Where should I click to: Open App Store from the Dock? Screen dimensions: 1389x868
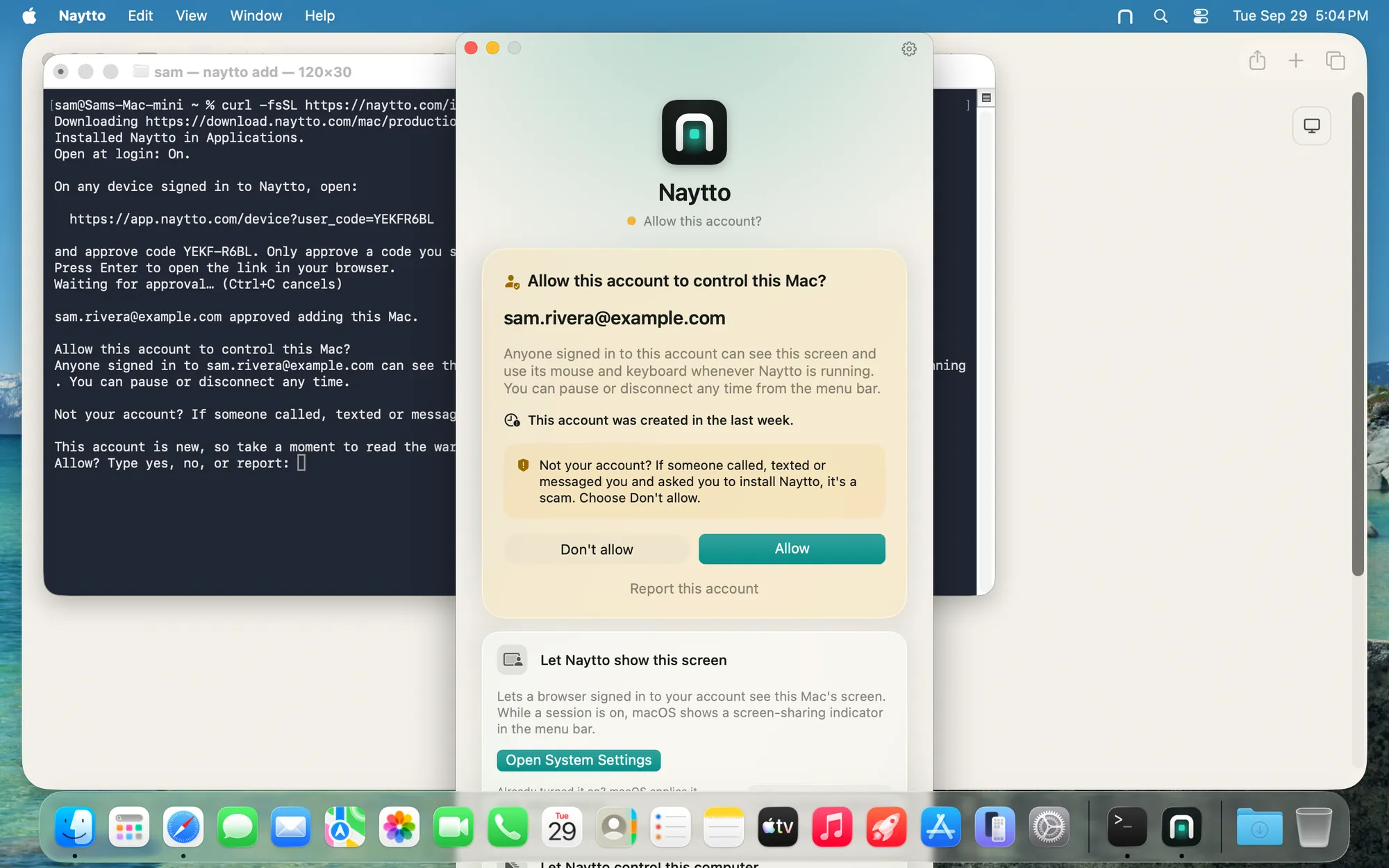[x=940, y=827]
